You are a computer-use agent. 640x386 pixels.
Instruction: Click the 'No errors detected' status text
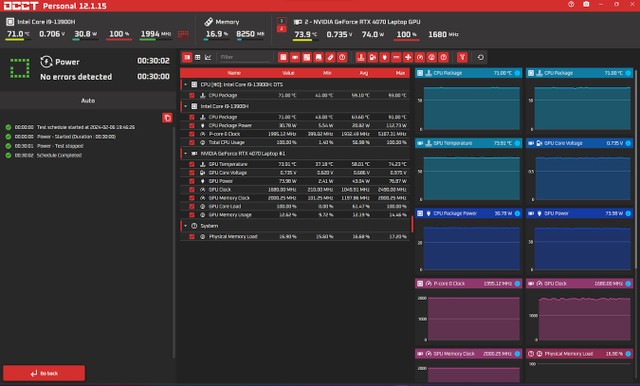76,77
